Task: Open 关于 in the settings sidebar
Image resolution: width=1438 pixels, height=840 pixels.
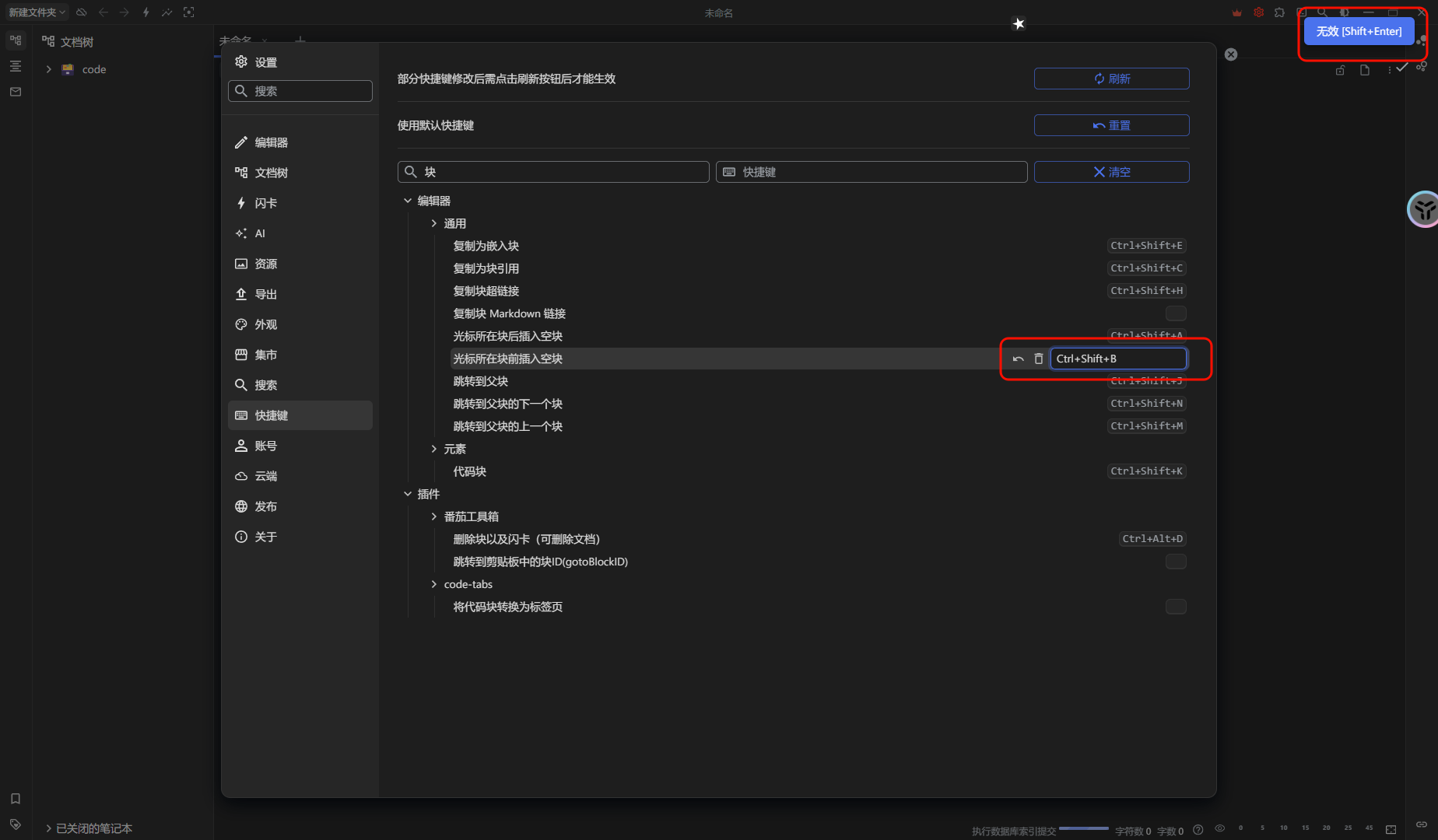Action: (300, 537)
